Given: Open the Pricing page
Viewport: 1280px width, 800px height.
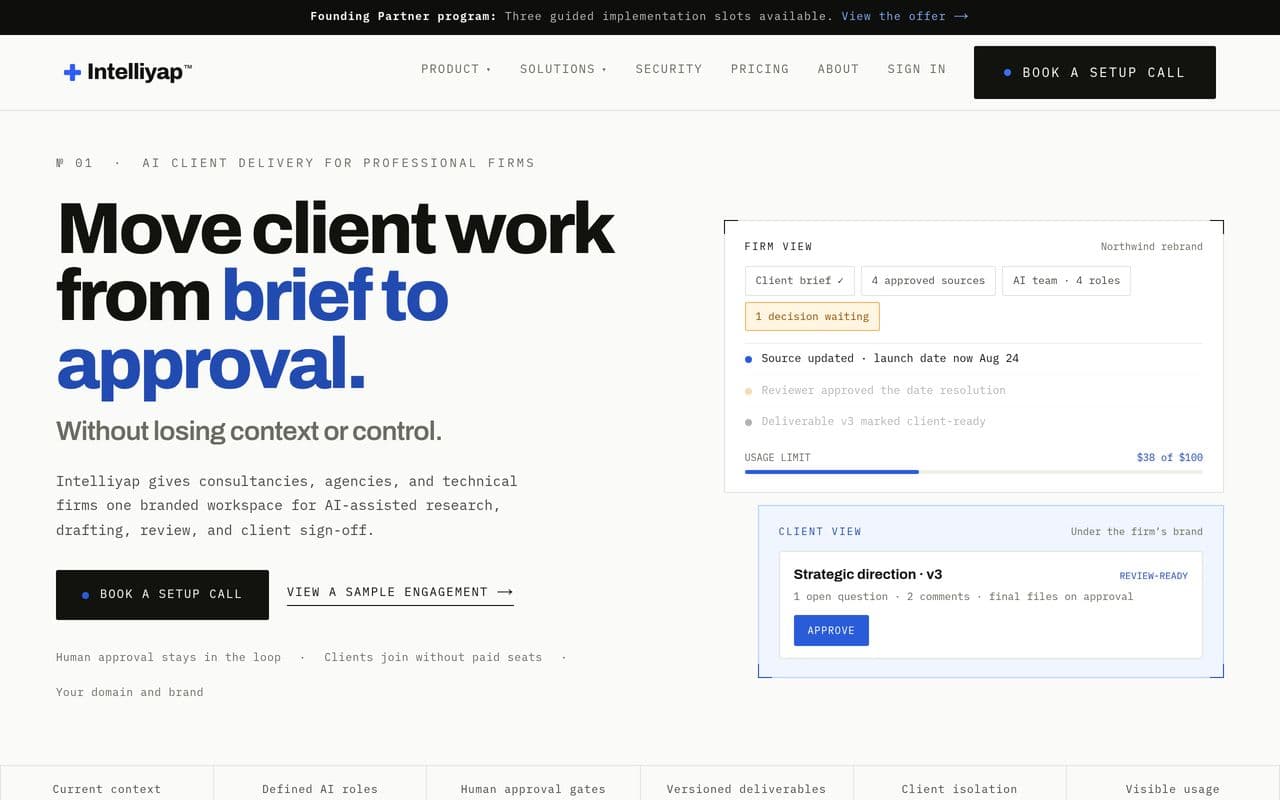Looking at the screenshot, I should (760, 69).
